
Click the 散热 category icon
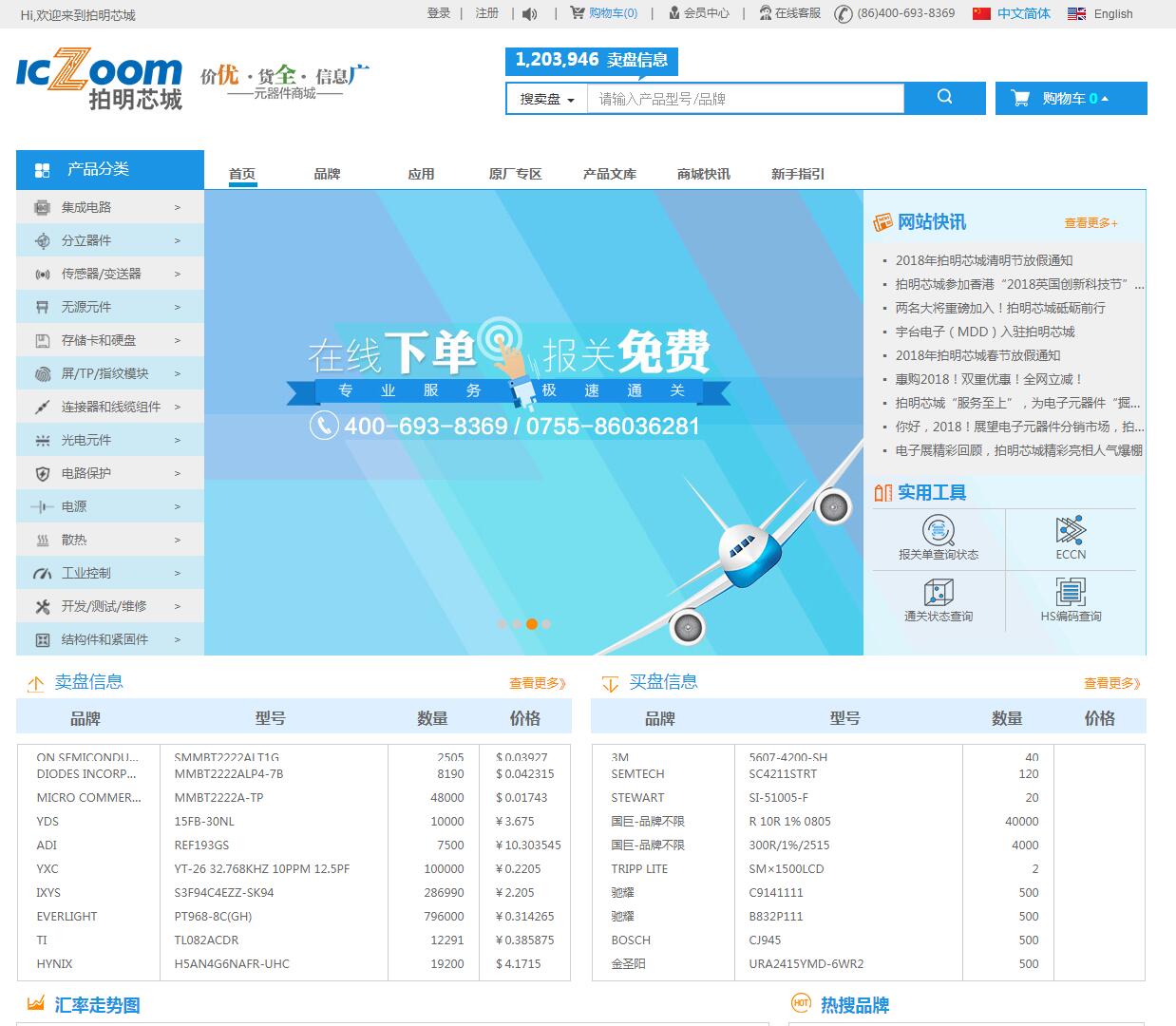pos(42,540)
